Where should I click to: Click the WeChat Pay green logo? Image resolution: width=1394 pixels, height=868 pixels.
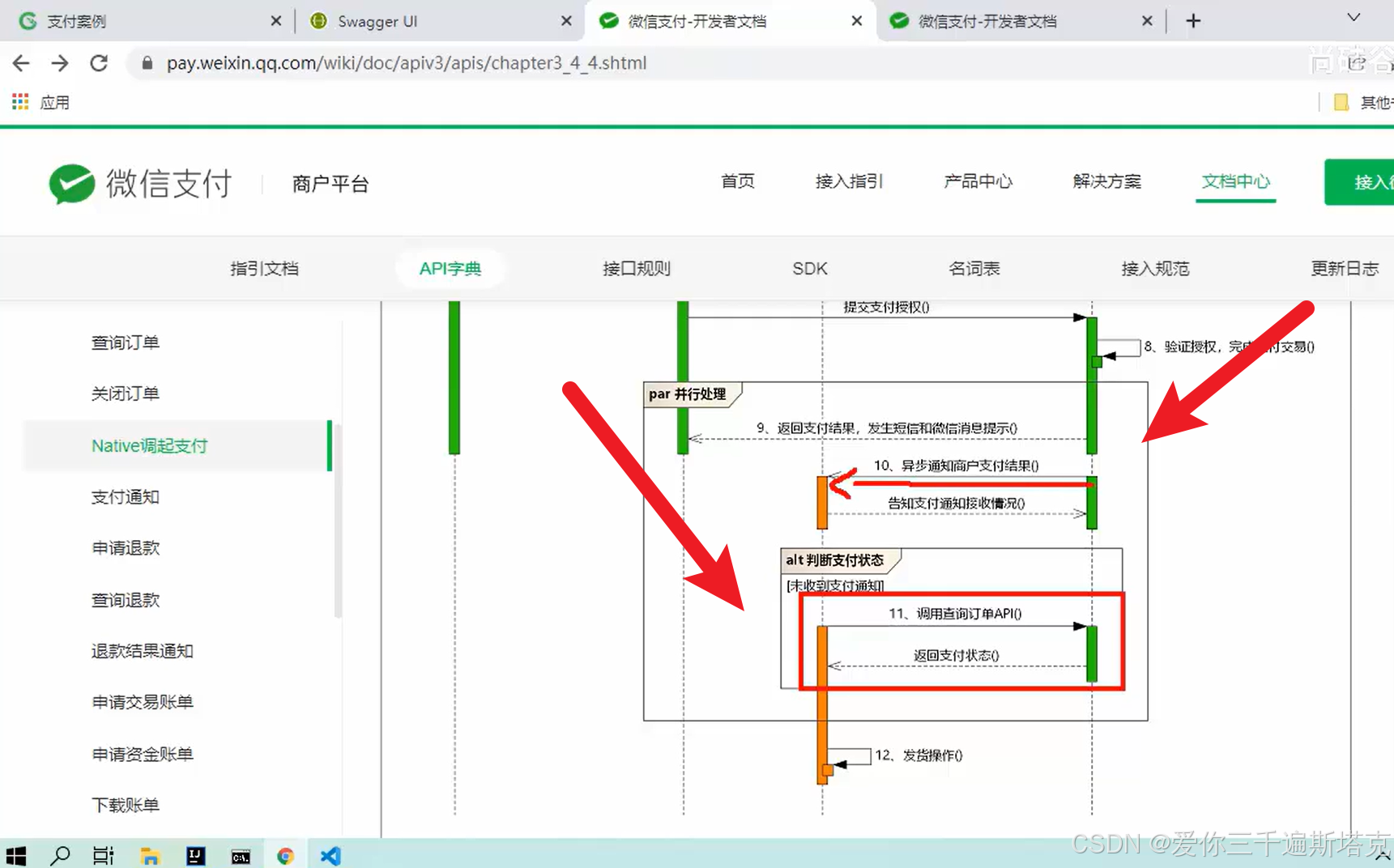coord(71,184)
